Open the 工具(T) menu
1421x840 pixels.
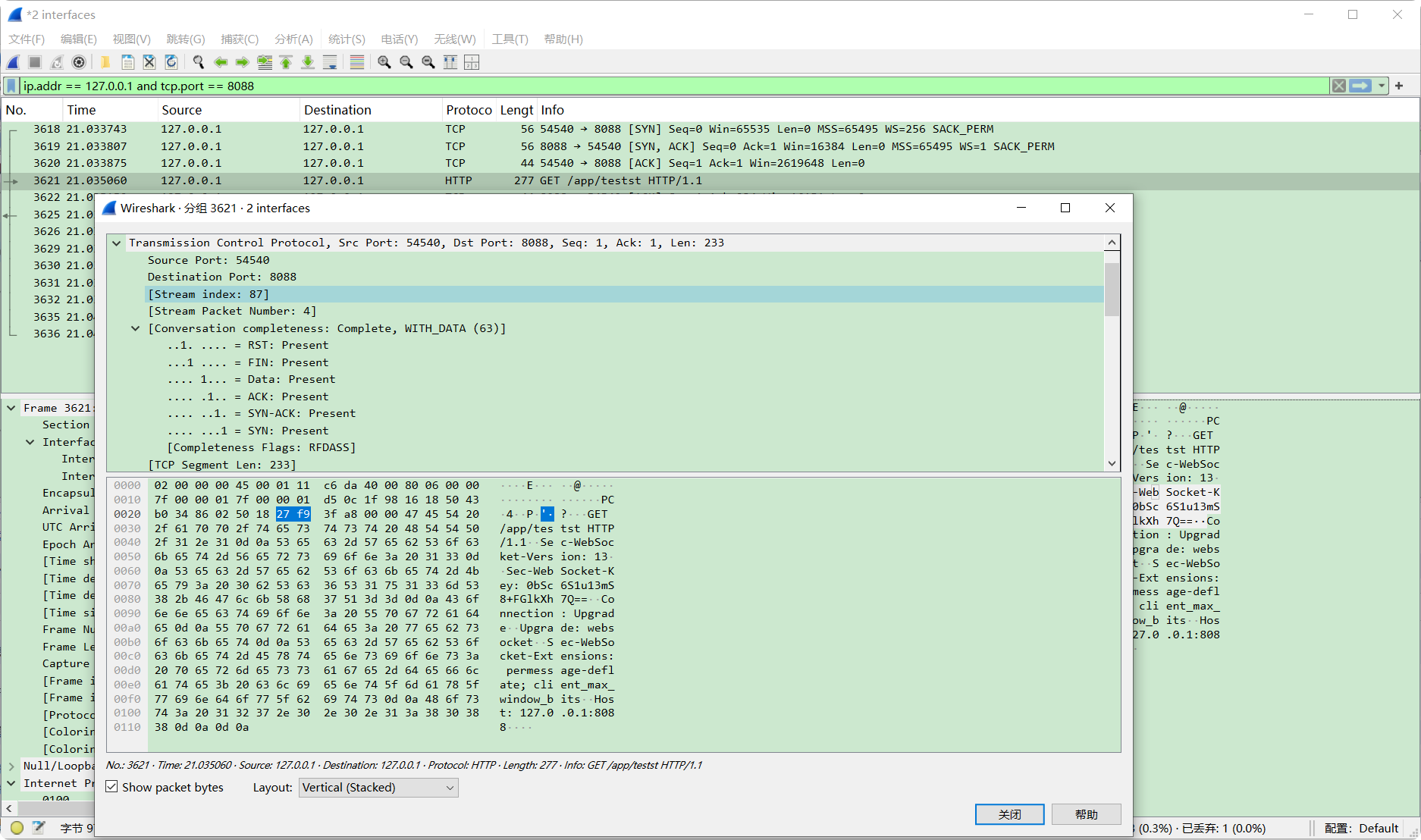pyautogui.click(x=510, y=39)
